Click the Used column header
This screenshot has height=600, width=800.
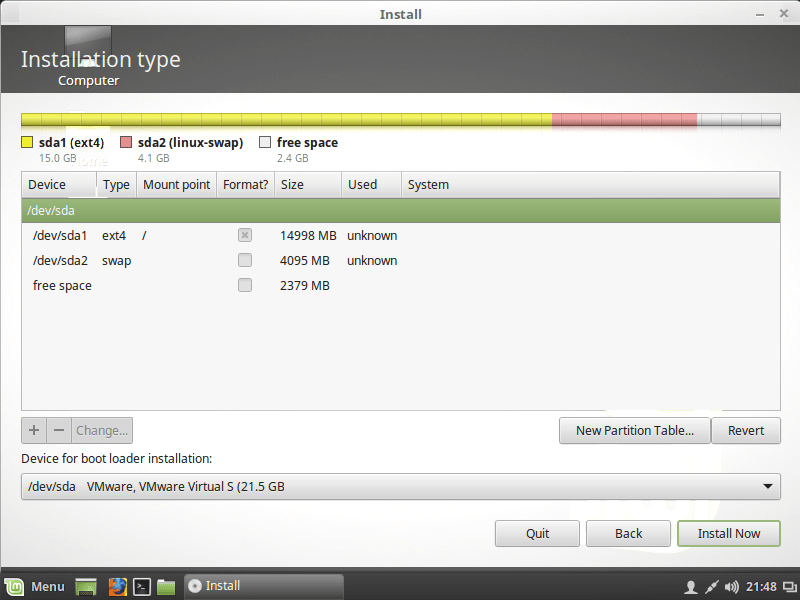pos(371,185)
